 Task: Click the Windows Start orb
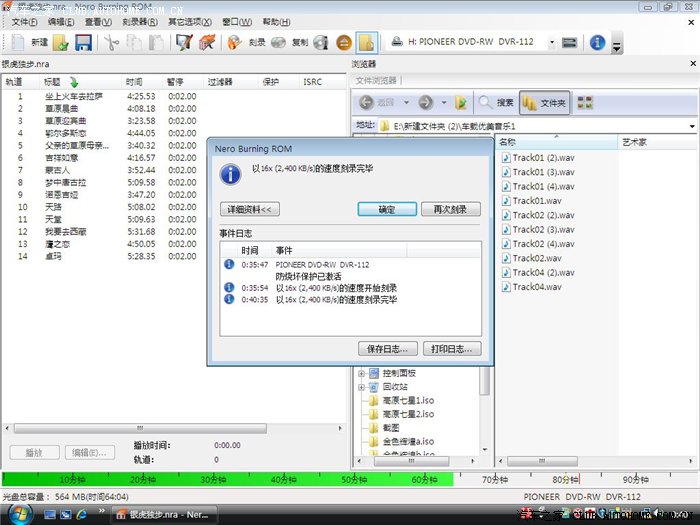click(x=19, y=514)
